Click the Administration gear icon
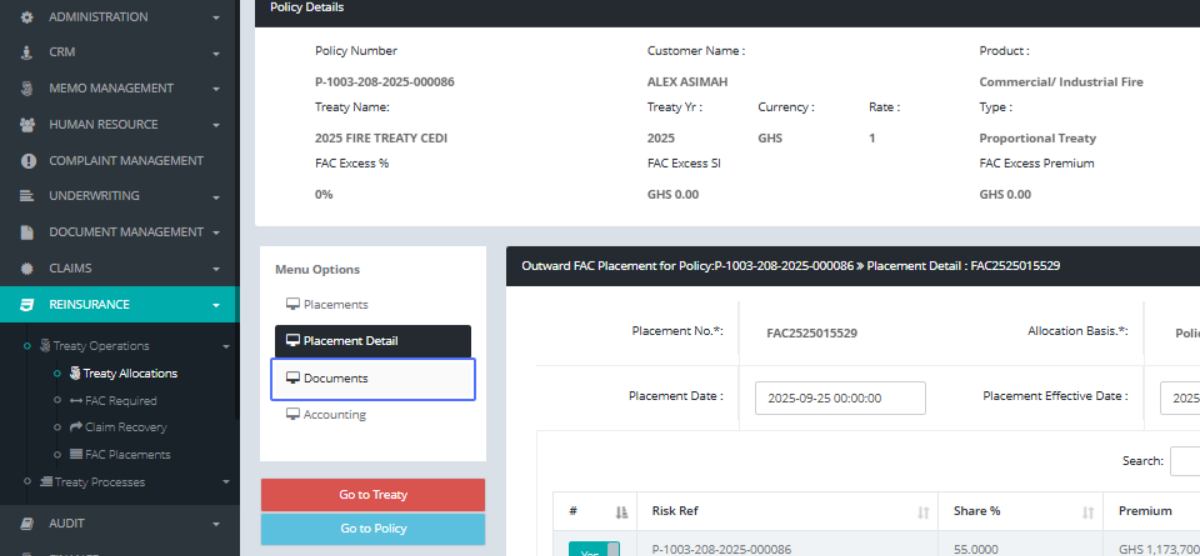 [27, 17]
